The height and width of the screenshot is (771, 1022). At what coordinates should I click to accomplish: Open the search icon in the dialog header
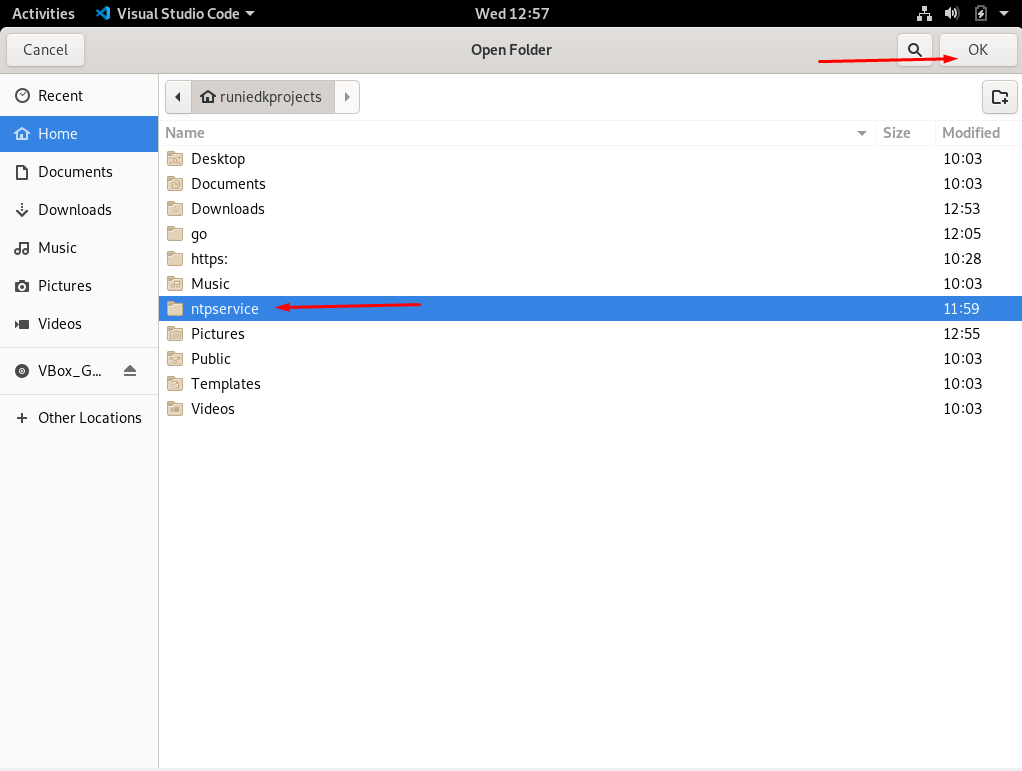(x=914, y=49)
